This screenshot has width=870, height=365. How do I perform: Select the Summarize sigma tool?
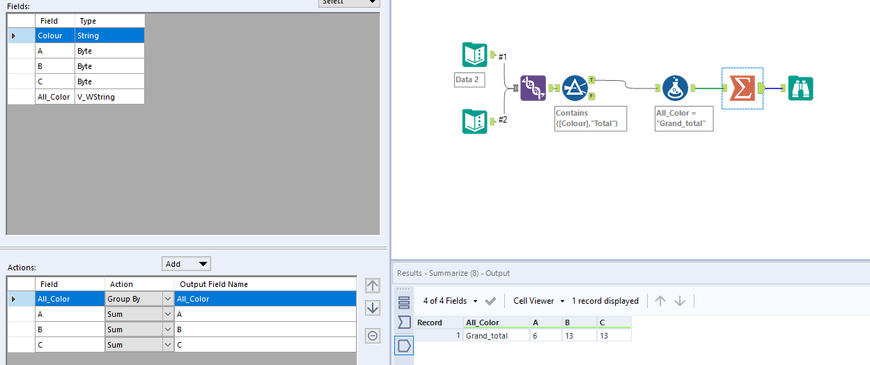click(742, 88)
